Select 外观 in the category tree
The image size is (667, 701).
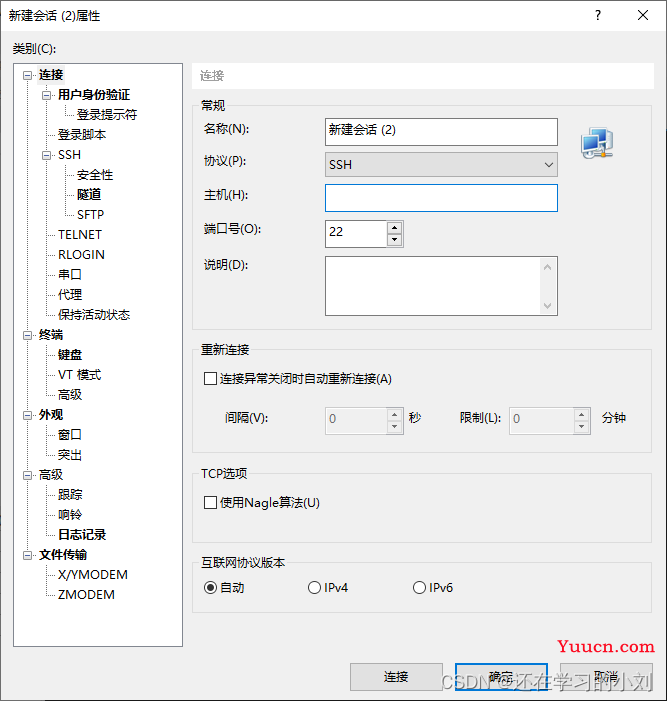click(51, 415)
